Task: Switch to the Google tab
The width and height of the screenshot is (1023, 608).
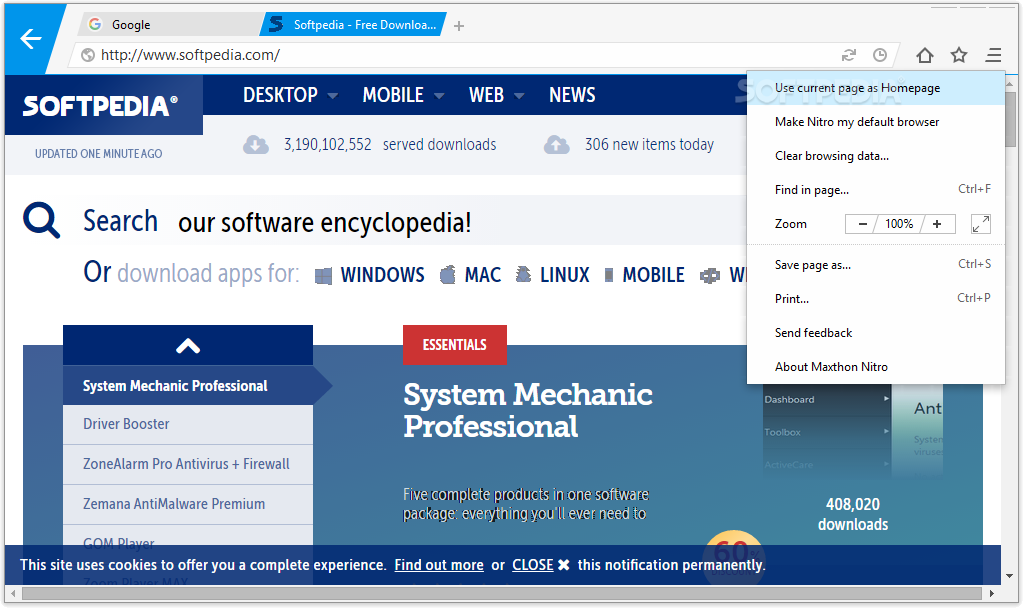Action: click(170, 25)
